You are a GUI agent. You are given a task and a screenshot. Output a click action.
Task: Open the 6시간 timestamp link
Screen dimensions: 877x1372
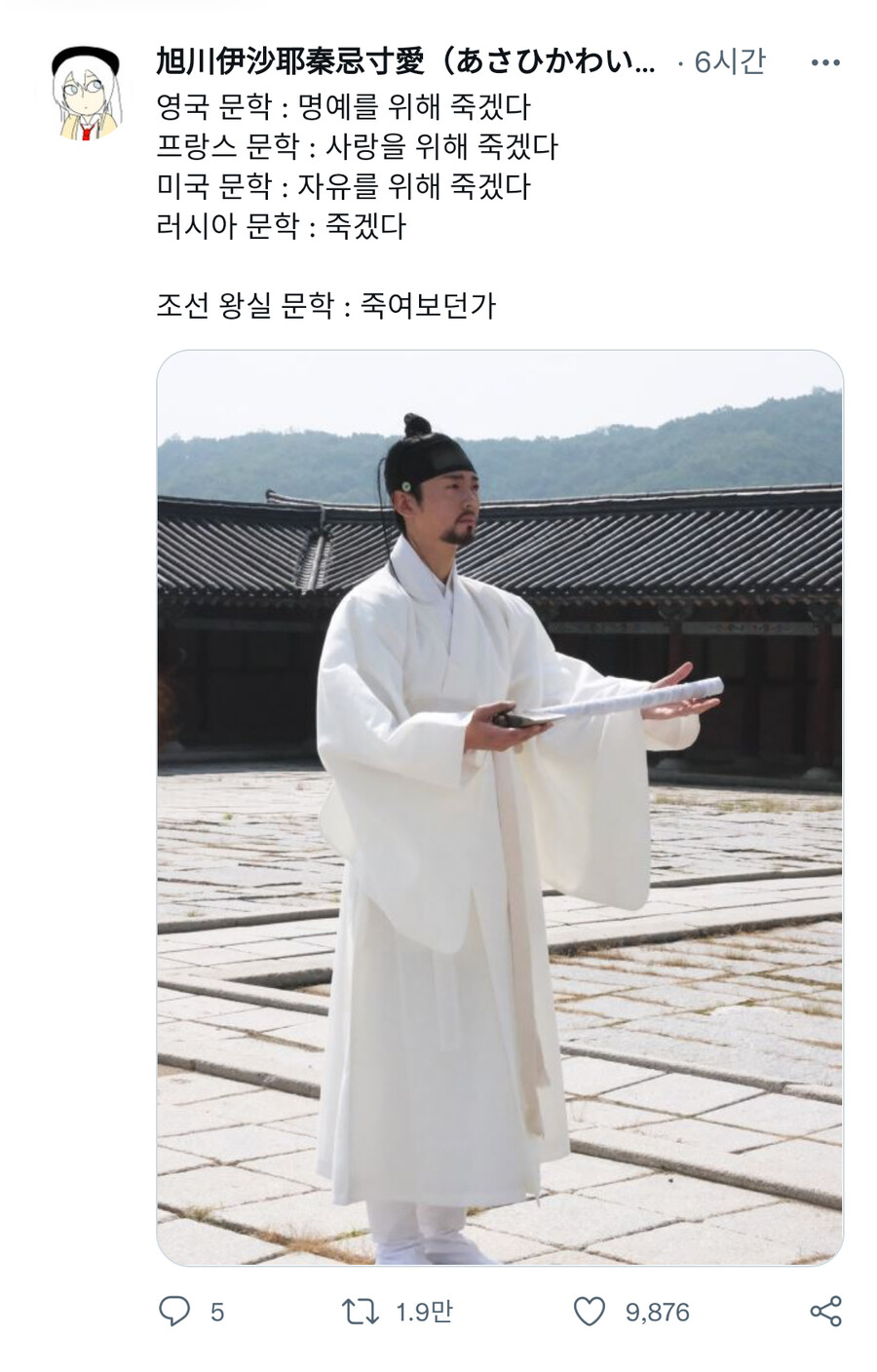tap(730, 62)
